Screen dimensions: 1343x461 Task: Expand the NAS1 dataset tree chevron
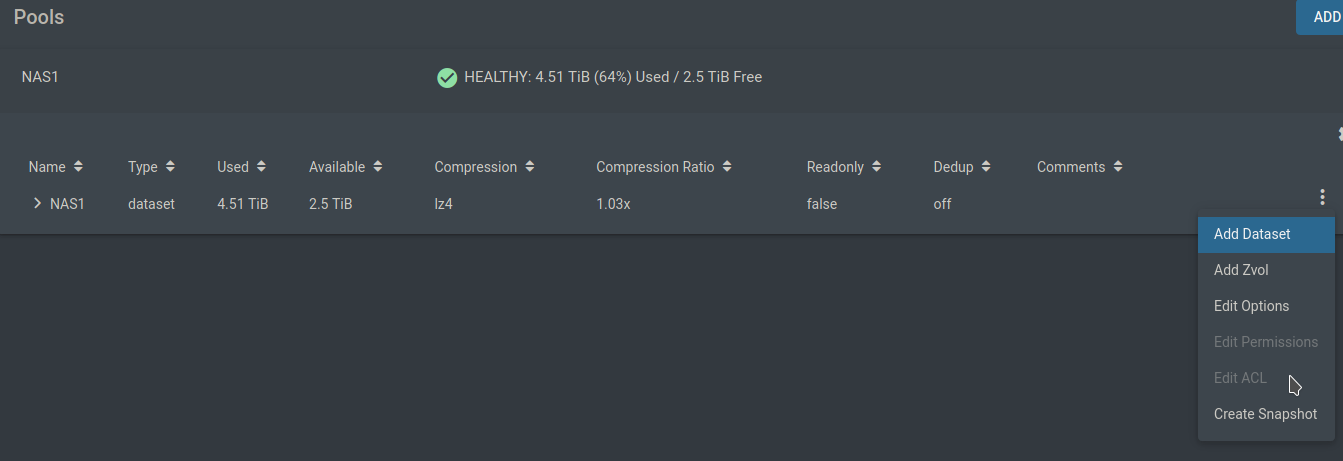coord(37,203)
